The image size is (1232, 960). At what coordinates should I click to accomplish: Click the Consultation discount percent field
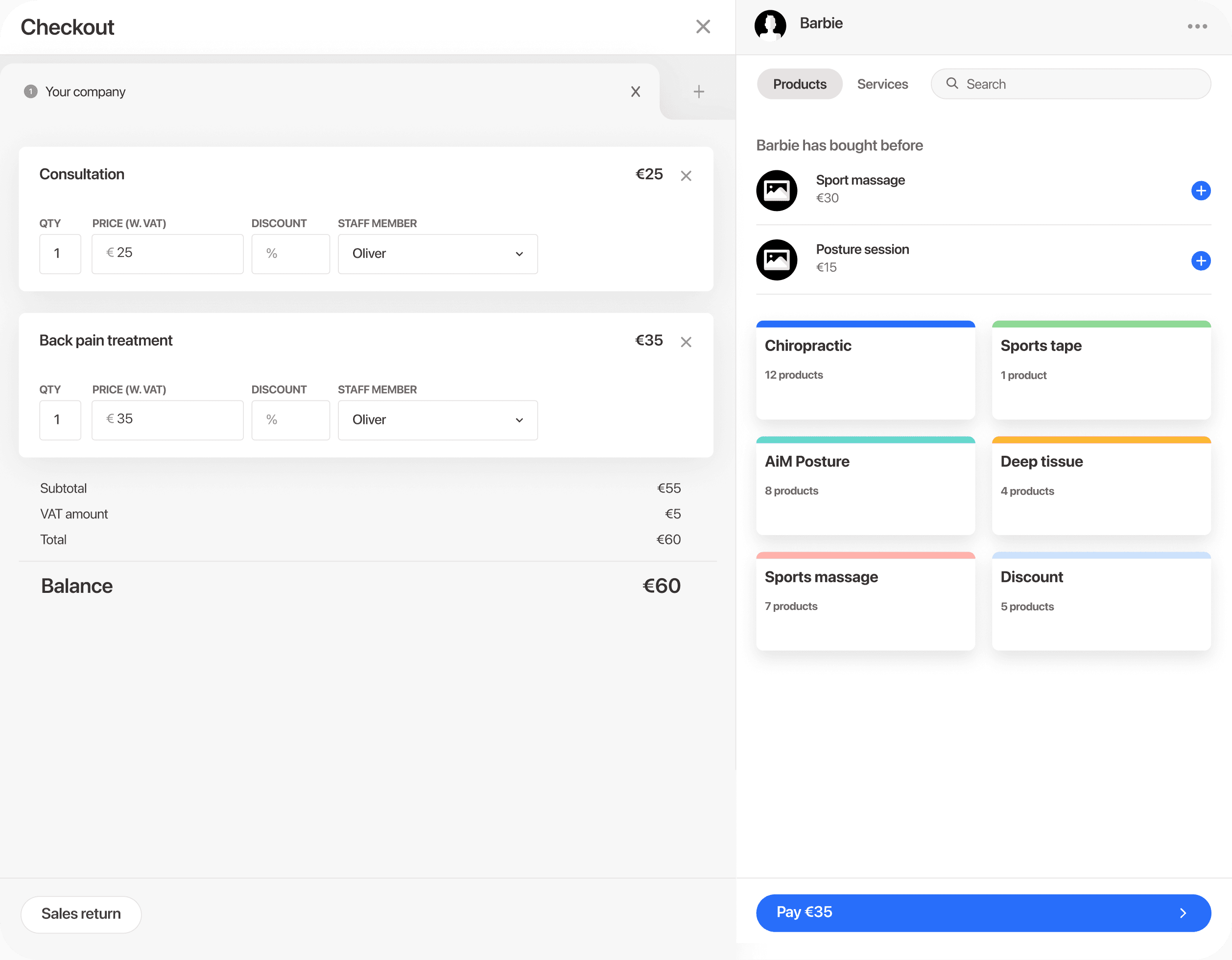point(290,254)
